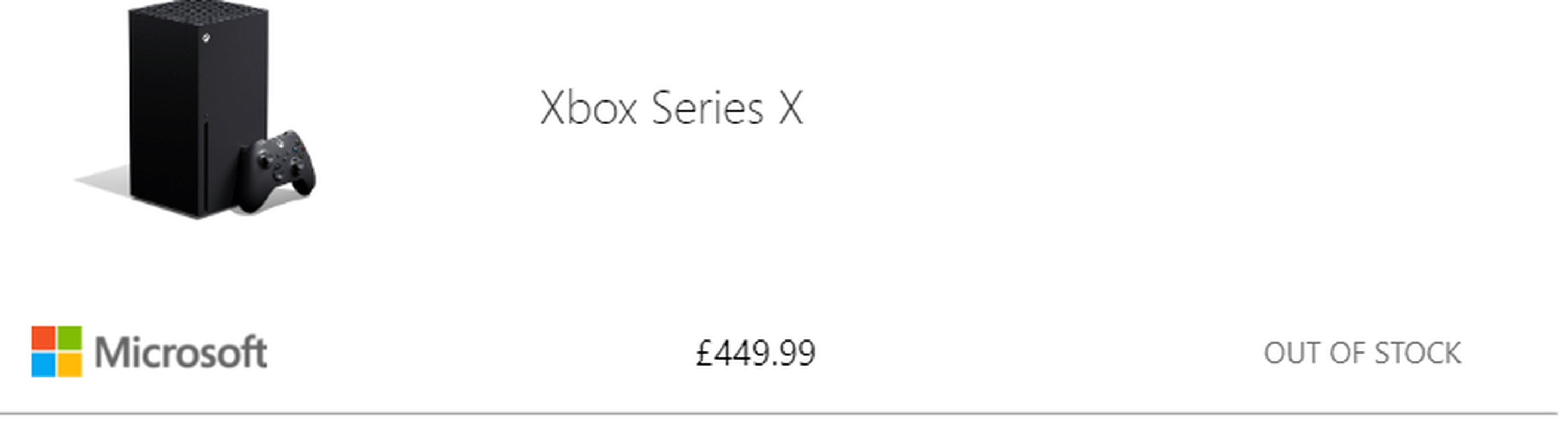Click the horizontal divider line below Microsoft row

[779, 414]
